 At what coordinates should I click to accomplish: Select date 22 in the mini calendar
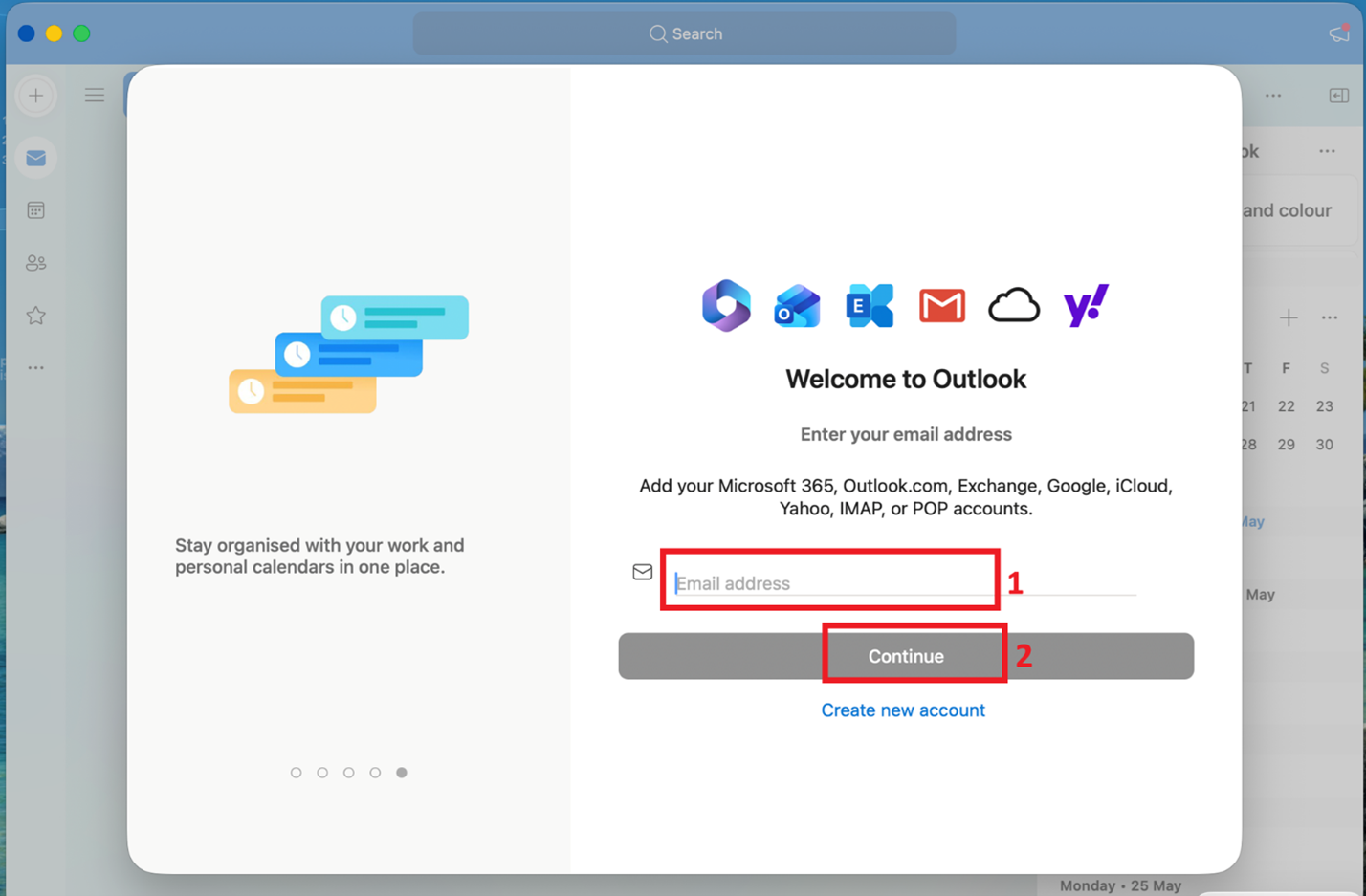(x=1287, y=406)
